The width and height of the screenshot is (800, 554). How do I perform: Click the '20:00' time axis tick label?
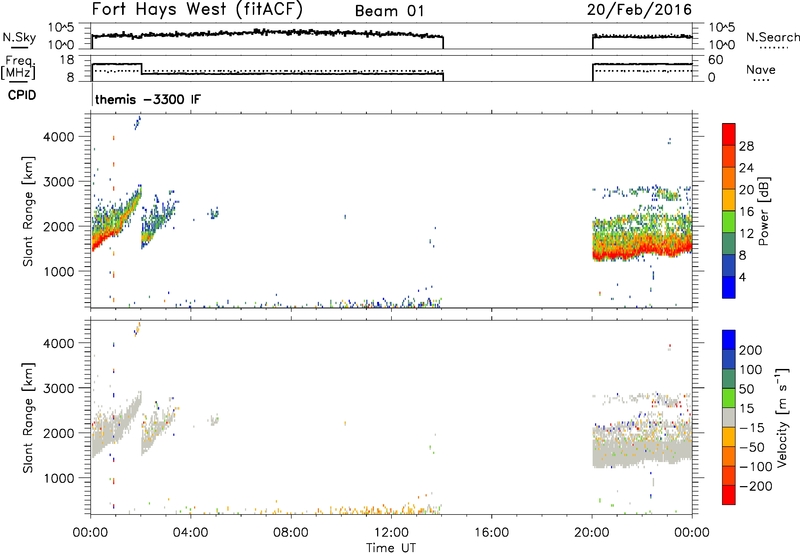click(591, 533)
